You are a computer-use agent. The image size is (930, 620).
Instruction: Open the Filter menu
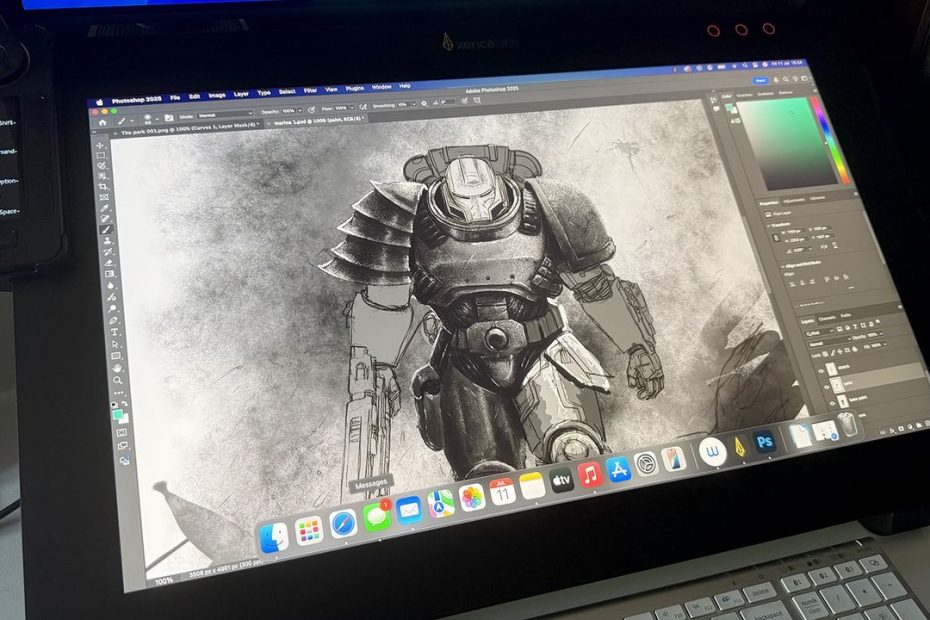(x=310, y=91)
